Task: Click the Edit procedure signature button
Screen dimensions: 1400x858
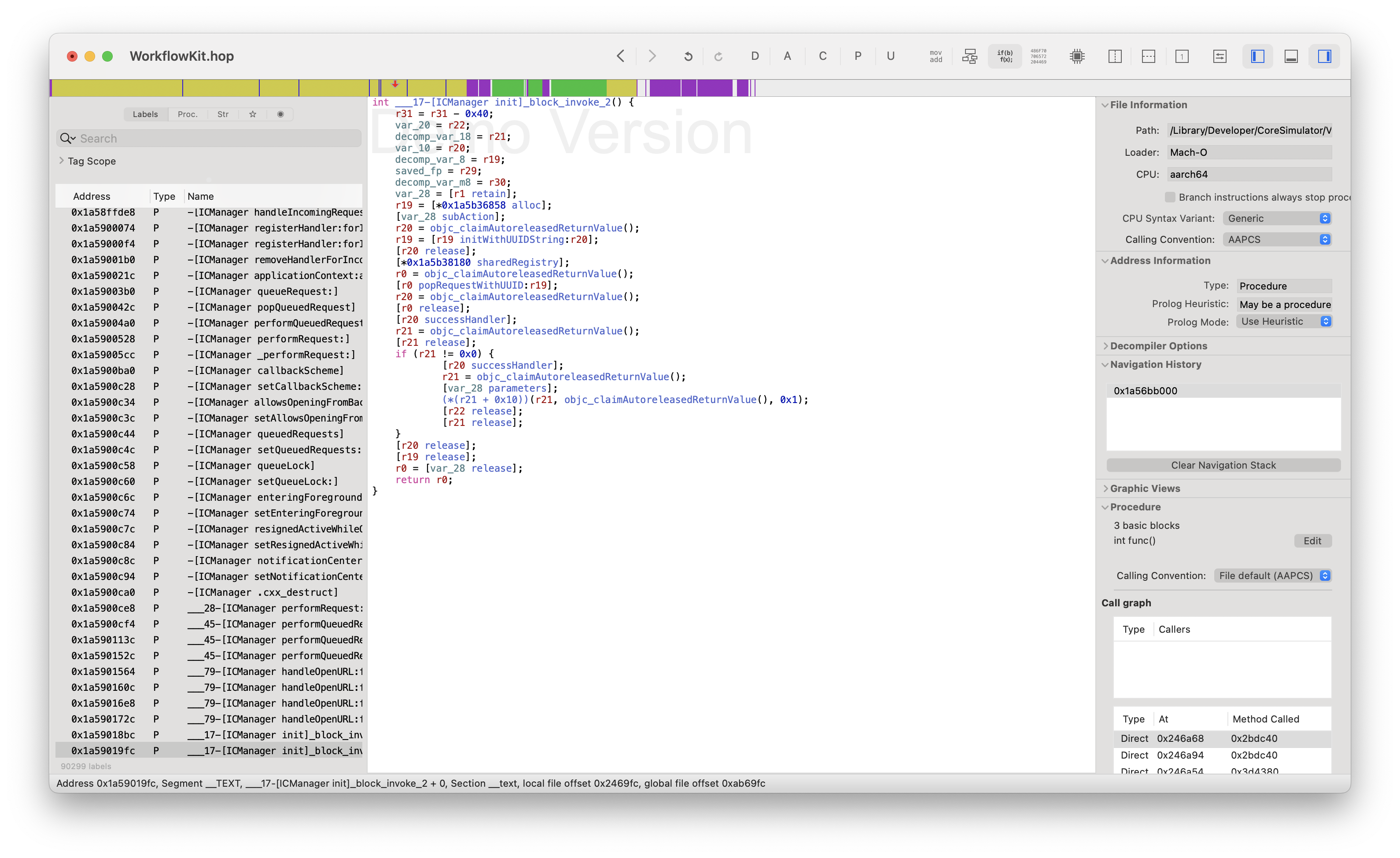Action: (x=1312, y=541)
